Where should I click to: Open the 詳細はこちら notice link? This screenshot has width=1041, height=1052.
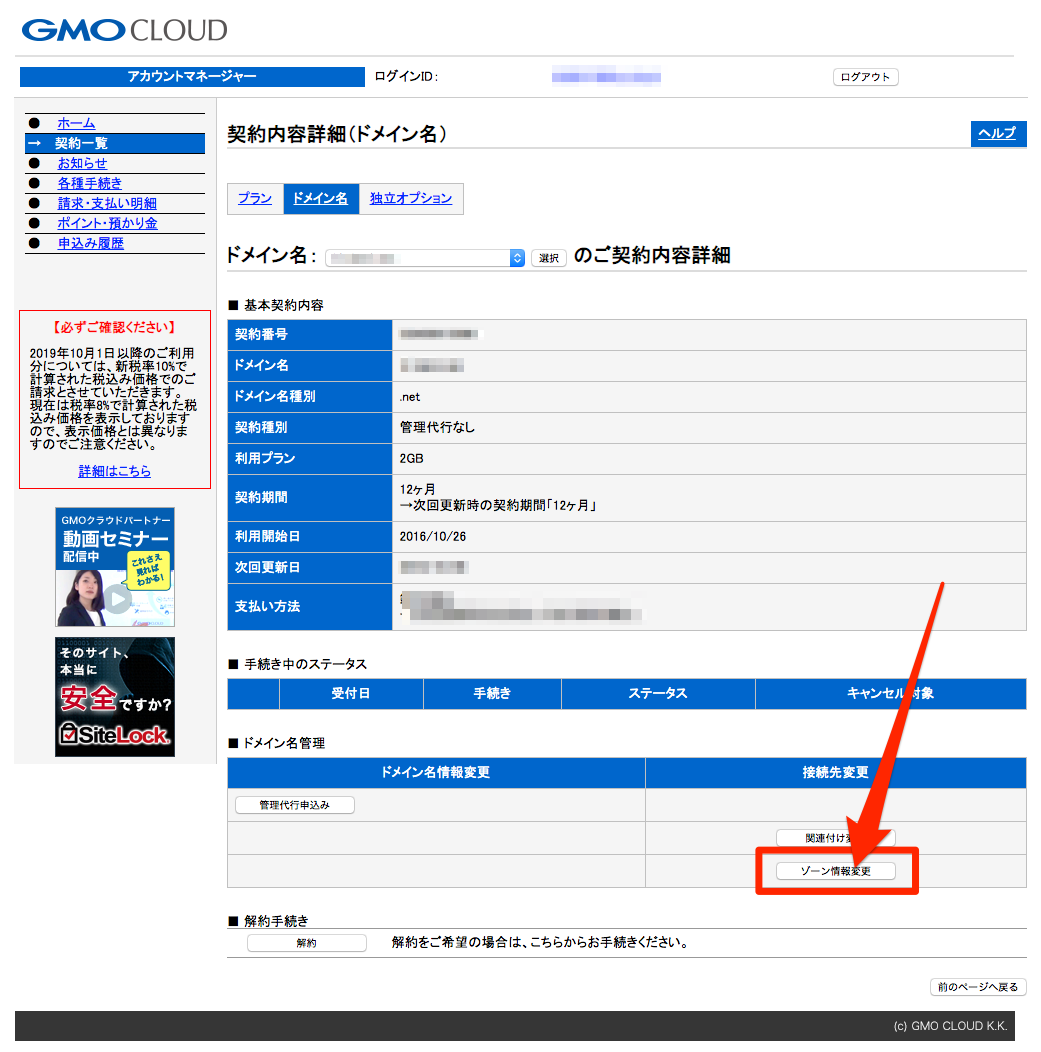point(115,471)
